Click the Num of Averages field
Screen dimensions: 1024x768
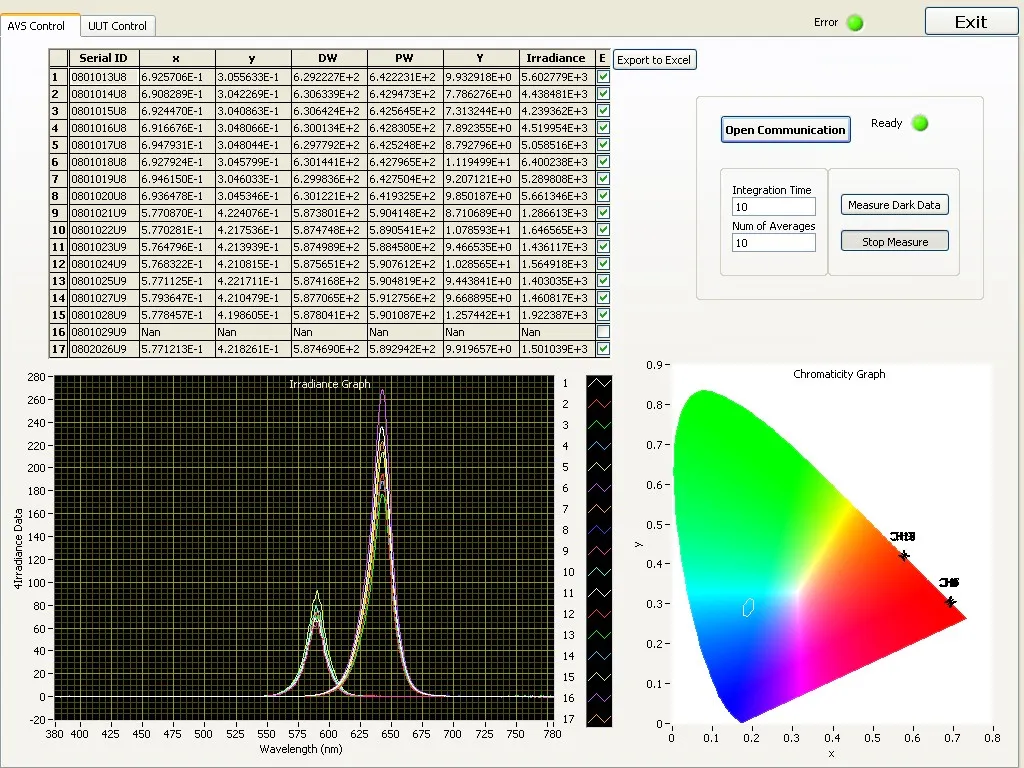(773, 243)
